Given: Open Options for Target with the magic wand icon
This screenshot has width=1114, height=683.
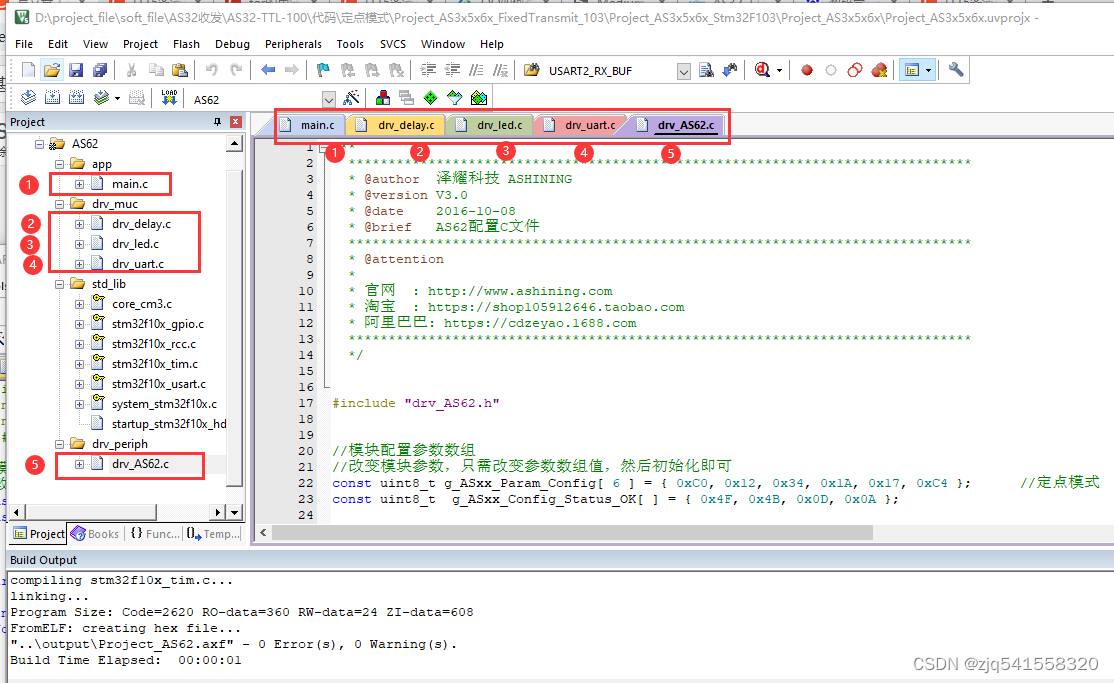Looking at the screenshot, I should (350, 97).
